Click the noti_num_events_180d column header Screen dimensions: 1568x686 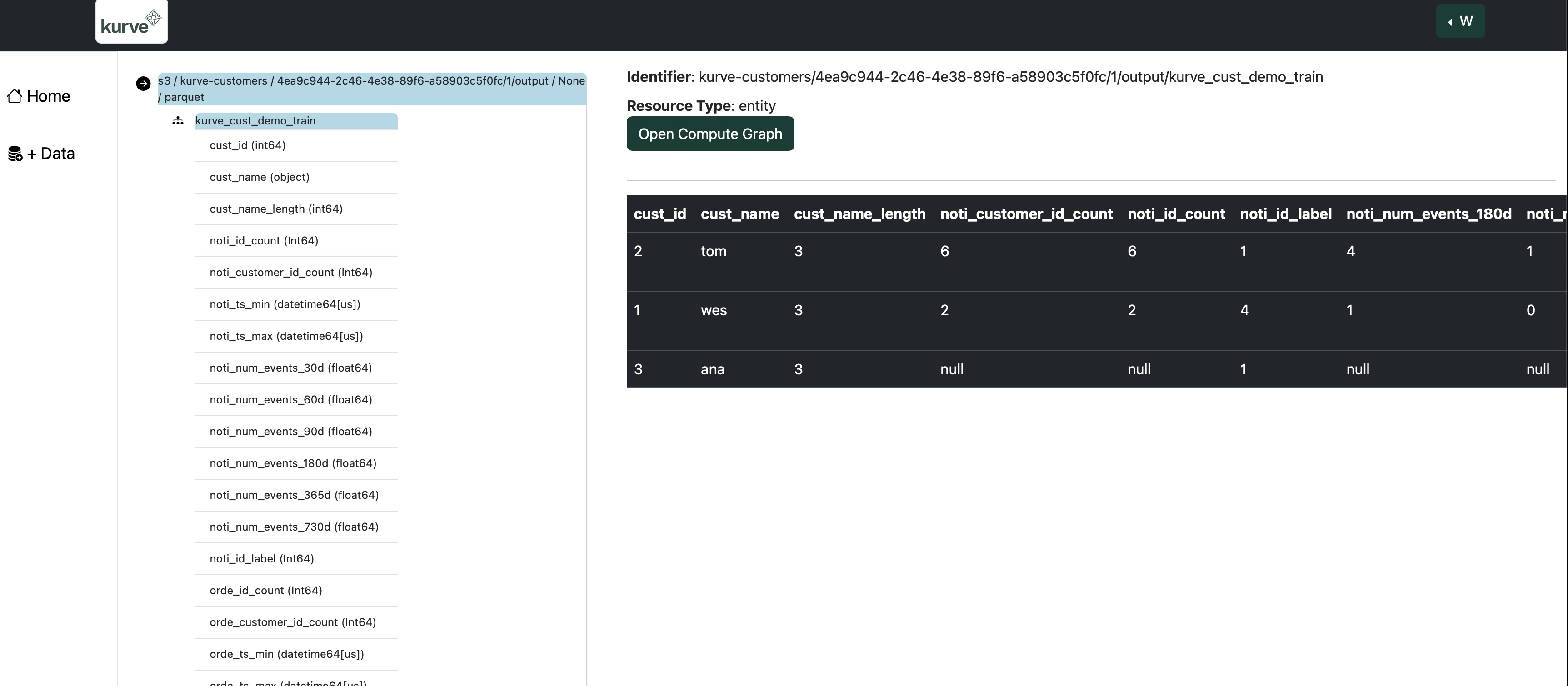pos(1428,214)
